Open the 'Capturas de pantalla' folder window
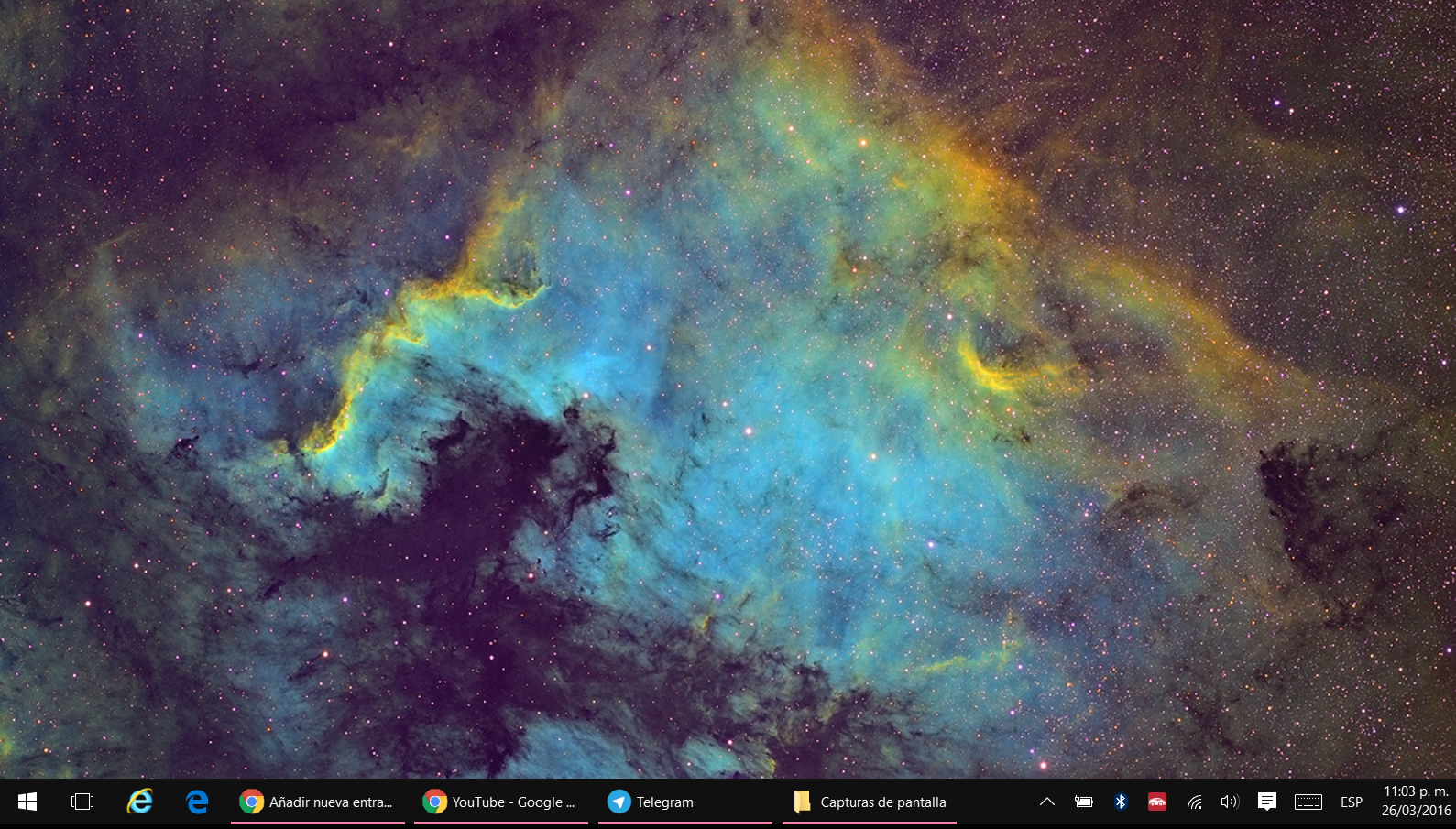Screen dimensions: 1456x829 pyautogui.click(x=869, y=802)
